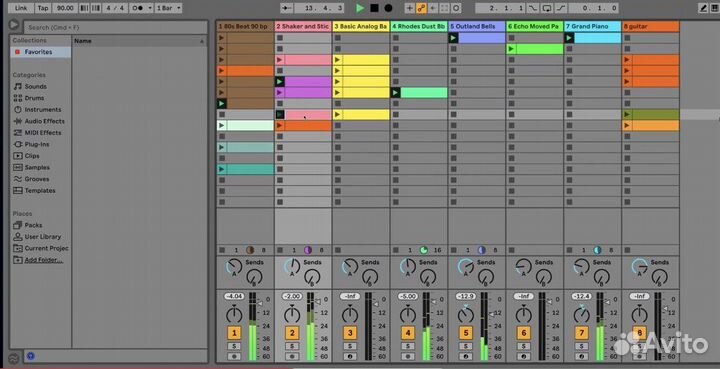Image resolution: width=720 pixels, height=369 pixels.
Task: Click the Tap tempo button
Action: pos(43,8)
